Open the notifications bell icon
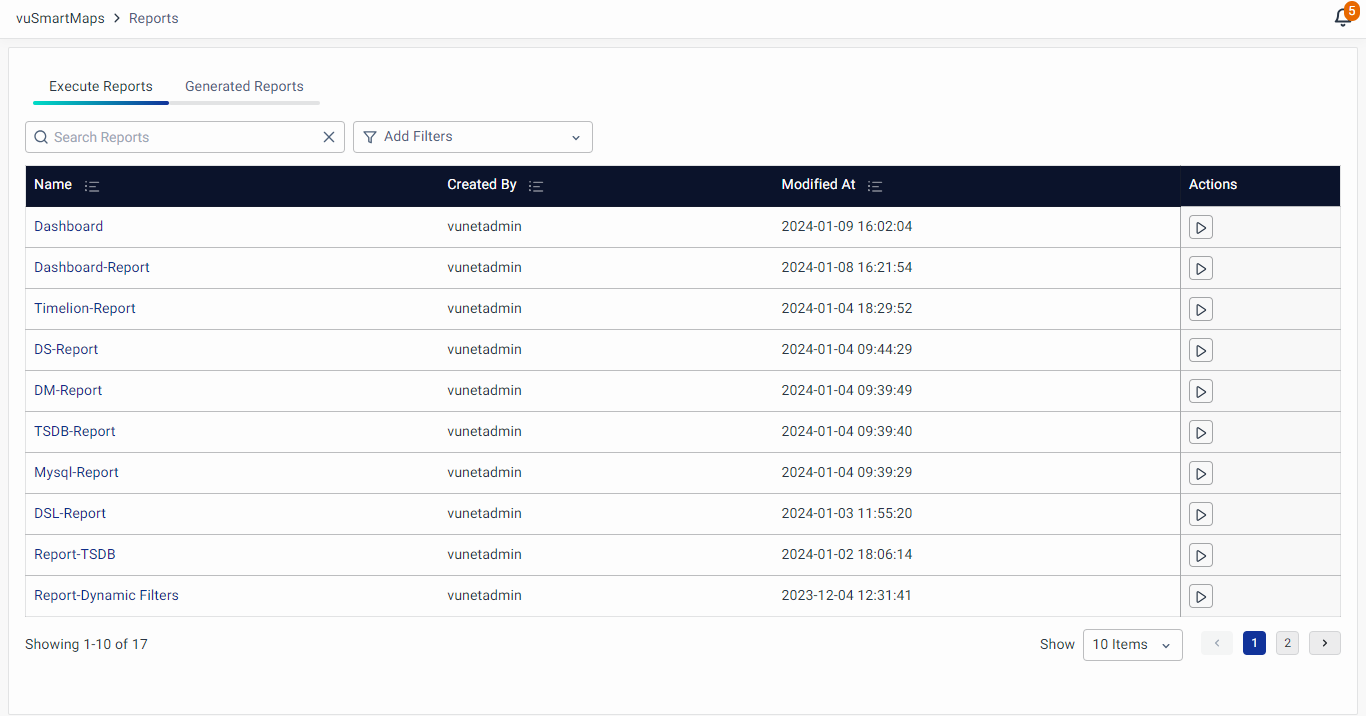 click(x=1343, y=18)
